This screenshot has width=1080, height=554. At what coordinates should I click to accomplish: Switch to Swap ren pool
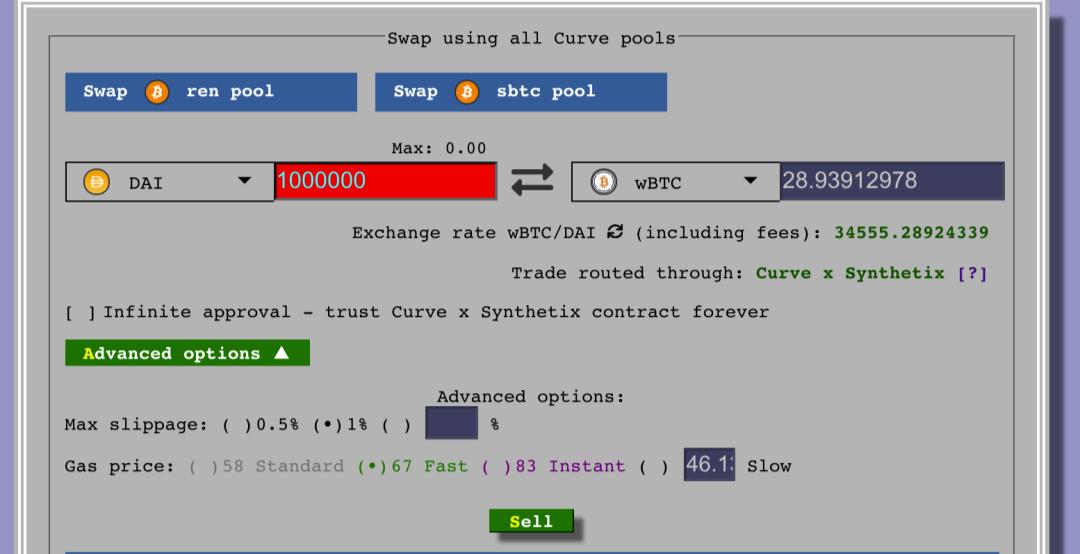pos(211,92)
